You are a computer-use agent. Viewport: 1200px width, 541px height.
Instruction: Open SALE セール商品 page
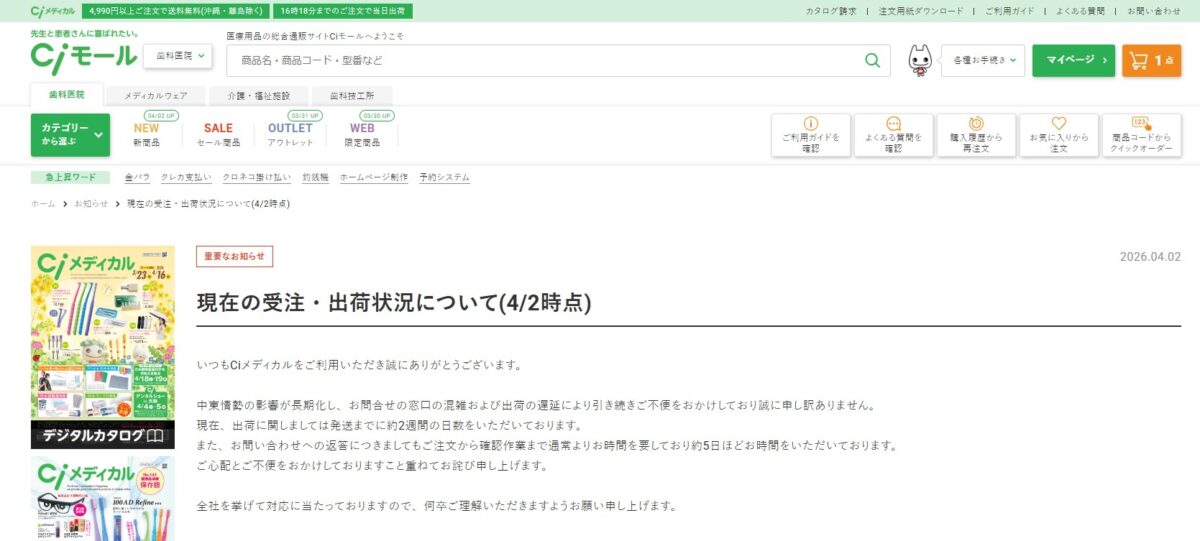218,134
